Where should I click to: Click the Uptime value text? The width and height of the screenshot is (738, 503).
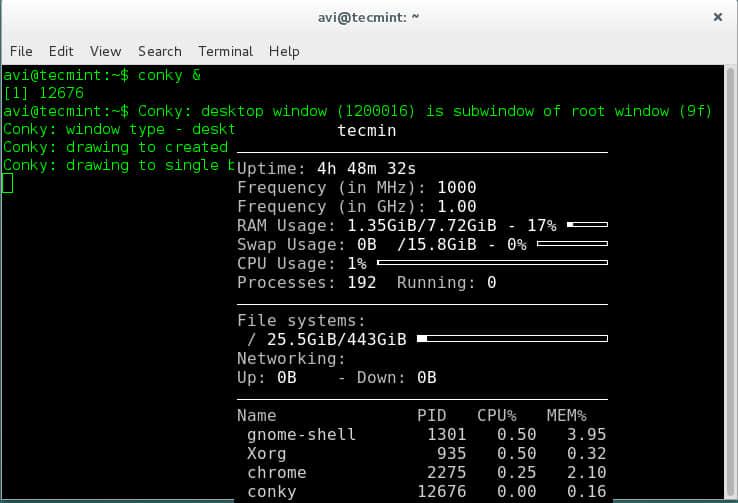(x=366, y=168)
